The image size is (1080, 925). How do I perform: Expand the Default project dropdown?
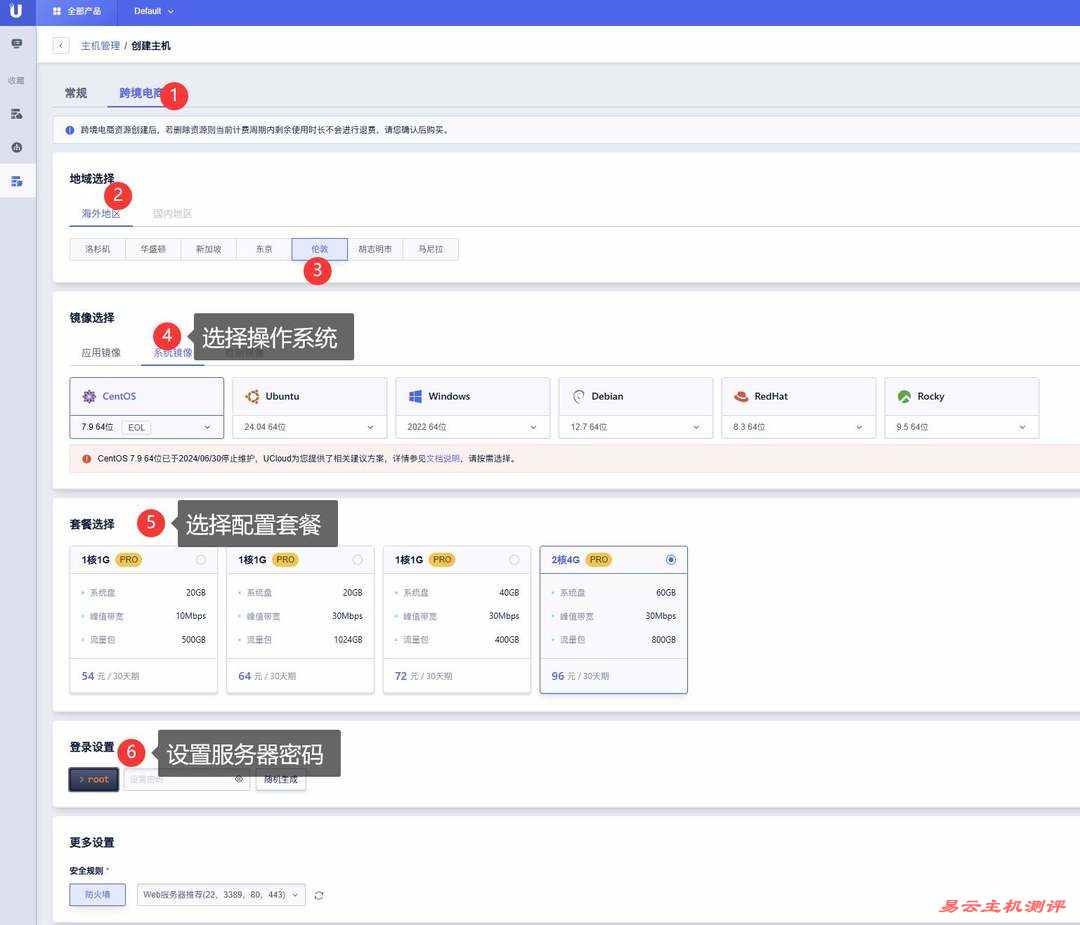154,11
